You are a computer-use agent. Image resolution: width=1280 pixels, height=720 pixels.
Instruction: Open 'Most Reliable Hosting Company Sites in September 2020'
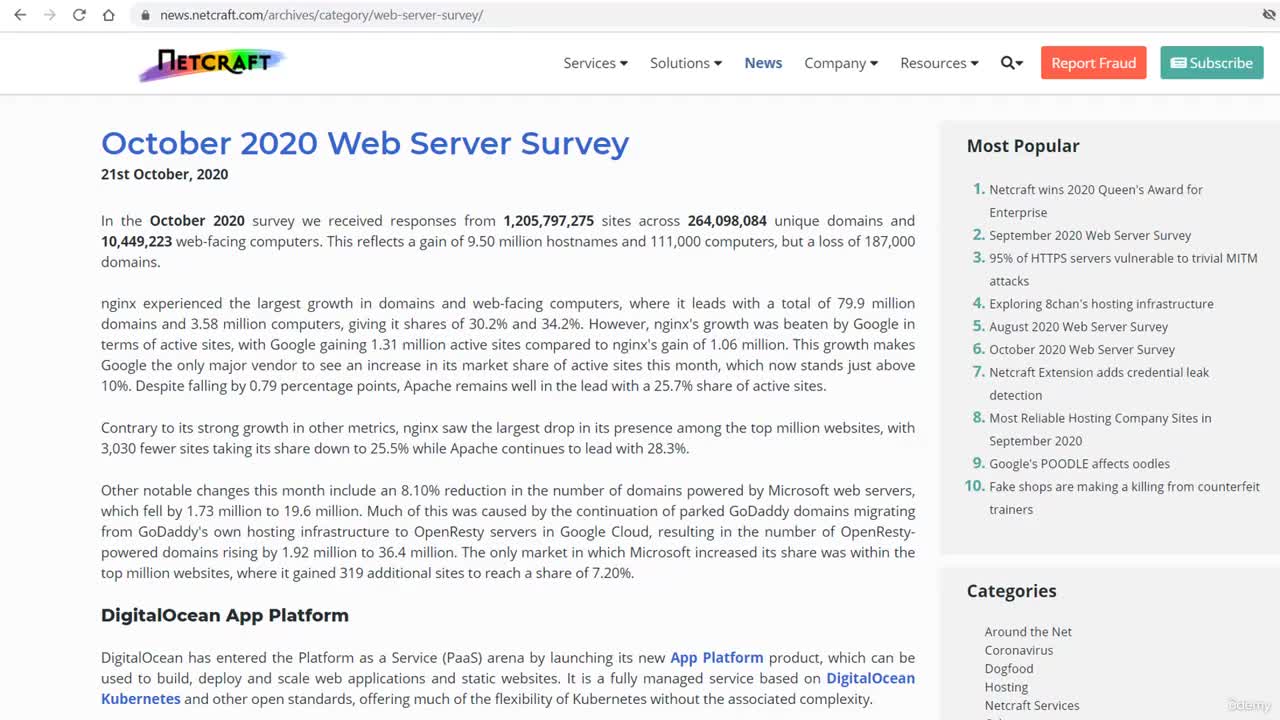coord(1100,429)
